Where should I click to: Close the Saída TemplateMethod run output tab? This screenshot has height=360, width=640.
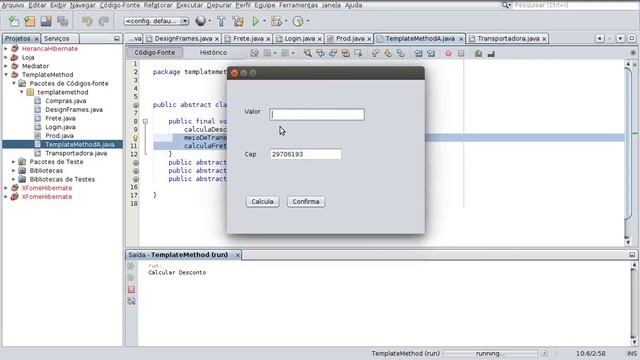pos(237,255)
